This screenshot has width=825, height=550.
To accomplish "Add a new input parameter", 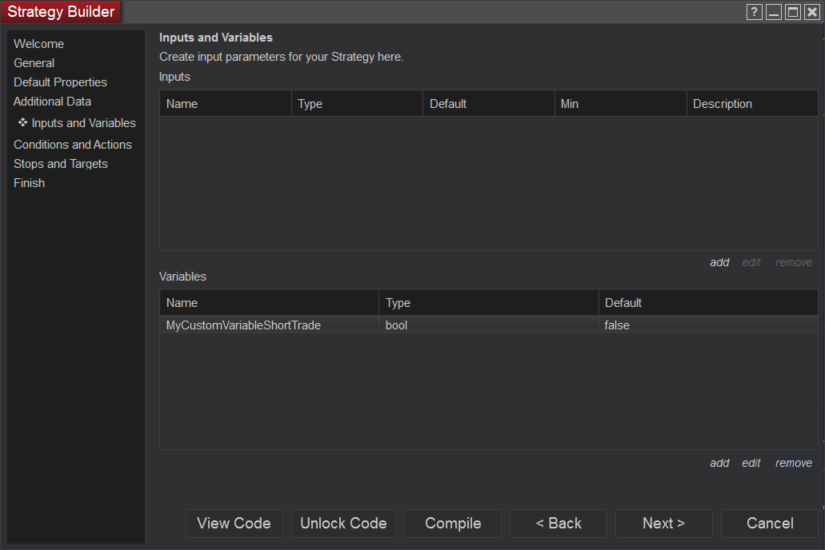I will (719, 262).
